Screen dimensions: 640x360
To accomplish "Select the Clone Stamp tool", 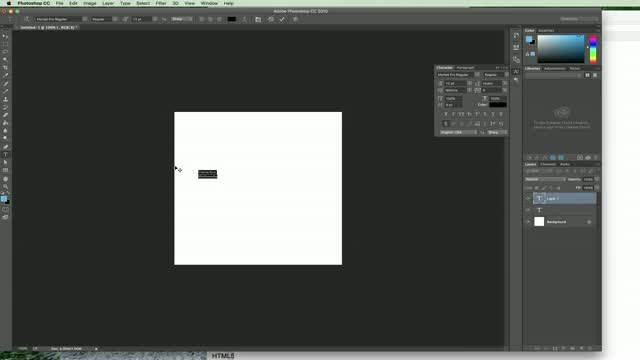I will [x=5, y=100].
